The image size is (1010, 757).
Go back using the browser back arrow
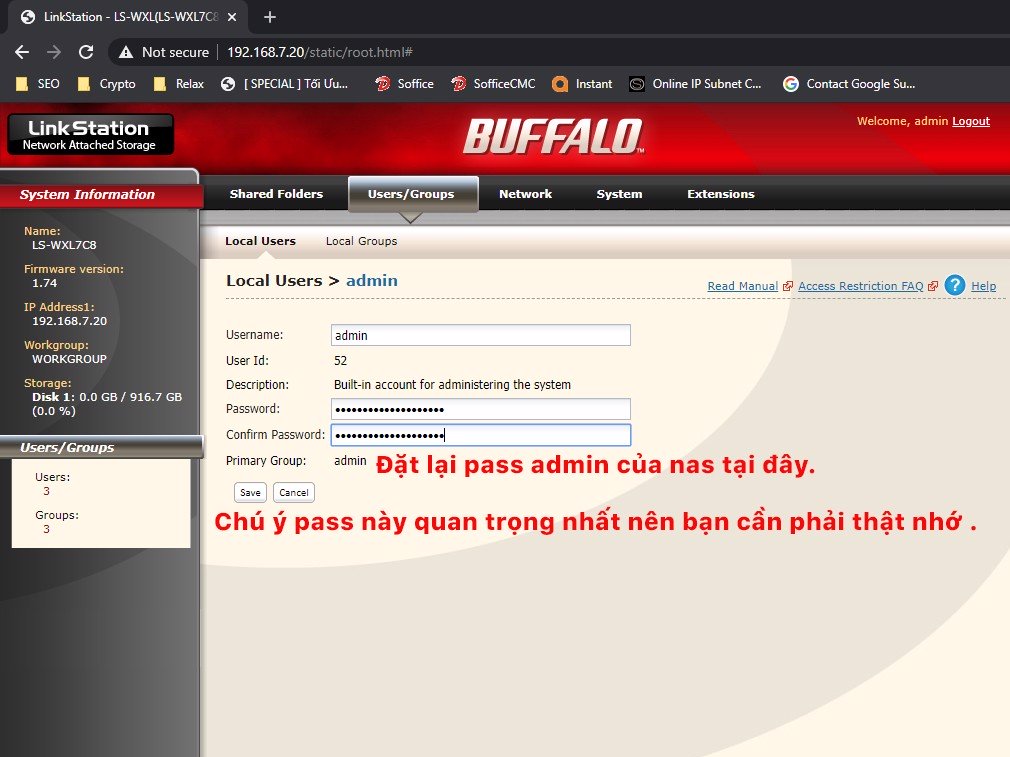pos(22,52)
